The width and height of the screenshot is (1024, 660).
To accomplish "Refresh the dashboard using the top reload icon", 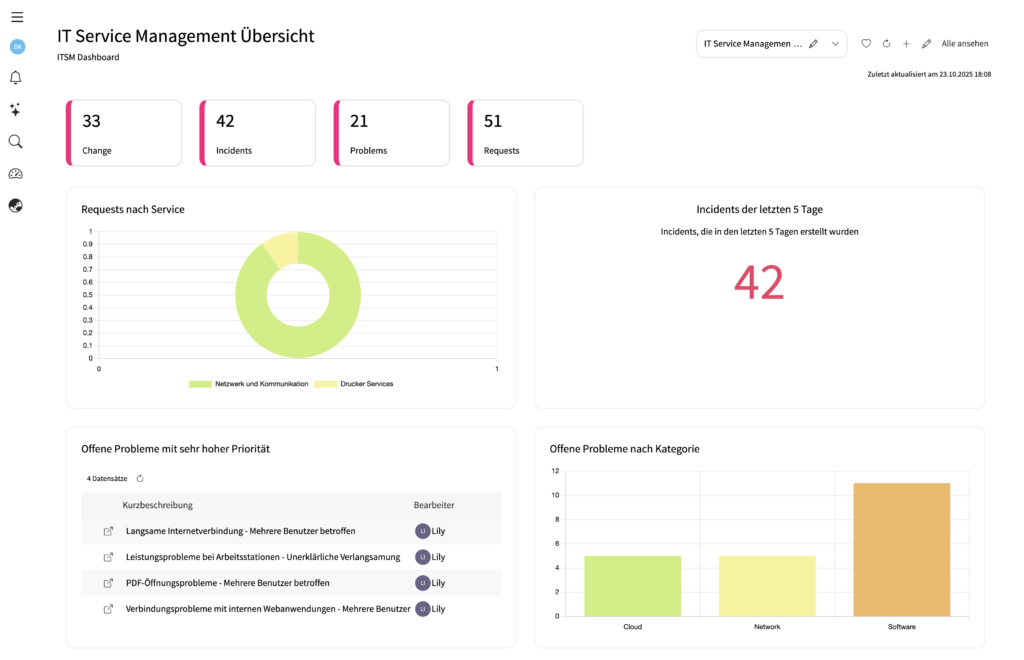I will (x=886, y=44).
